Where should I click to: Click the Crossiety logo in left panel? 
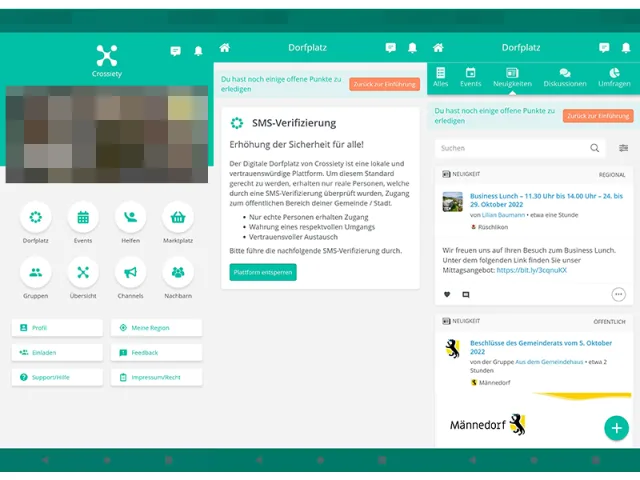(x=107, y=60)
